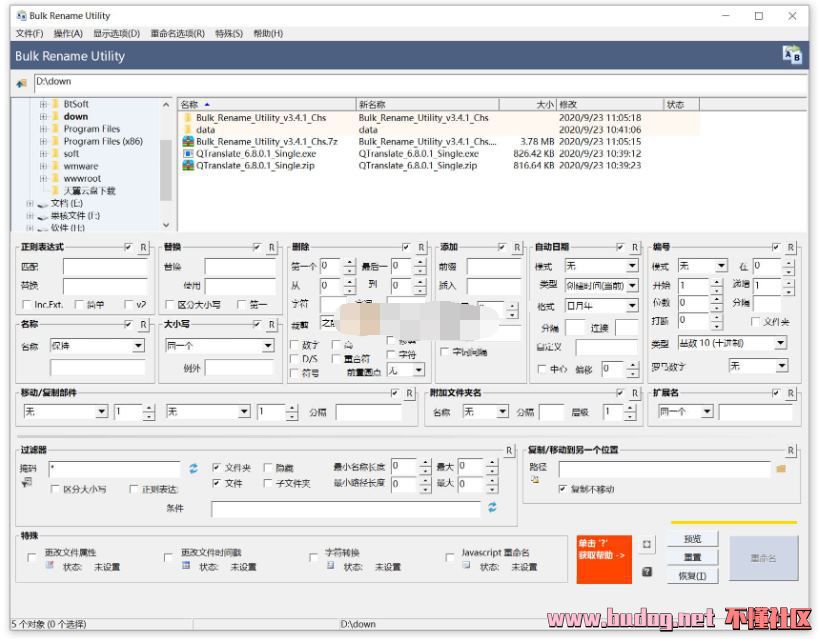Click the drive icon for 文档 (E:)
Viewport: 821px width, 639px height.
pyautogui.click(x=43, y=204)
